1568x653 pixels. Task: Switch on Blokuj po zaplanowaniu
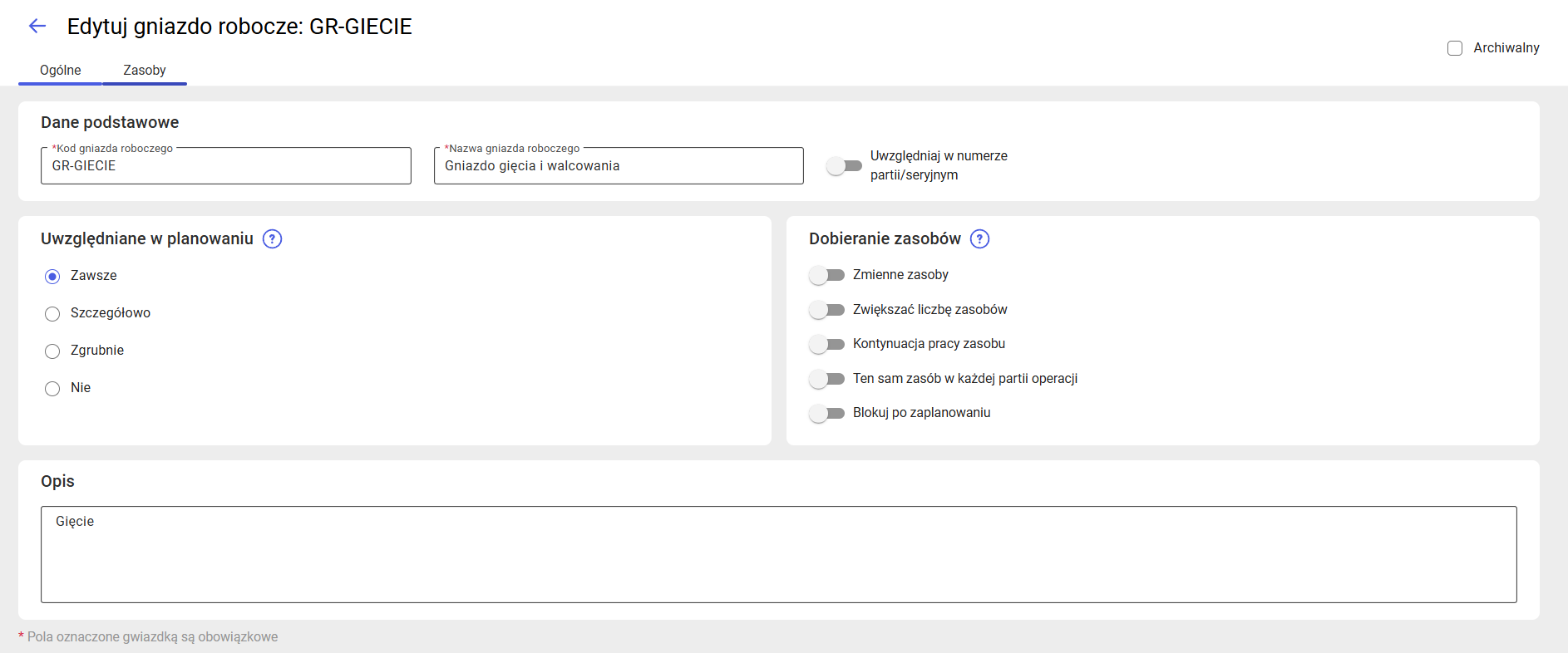[x=826, y=413]
